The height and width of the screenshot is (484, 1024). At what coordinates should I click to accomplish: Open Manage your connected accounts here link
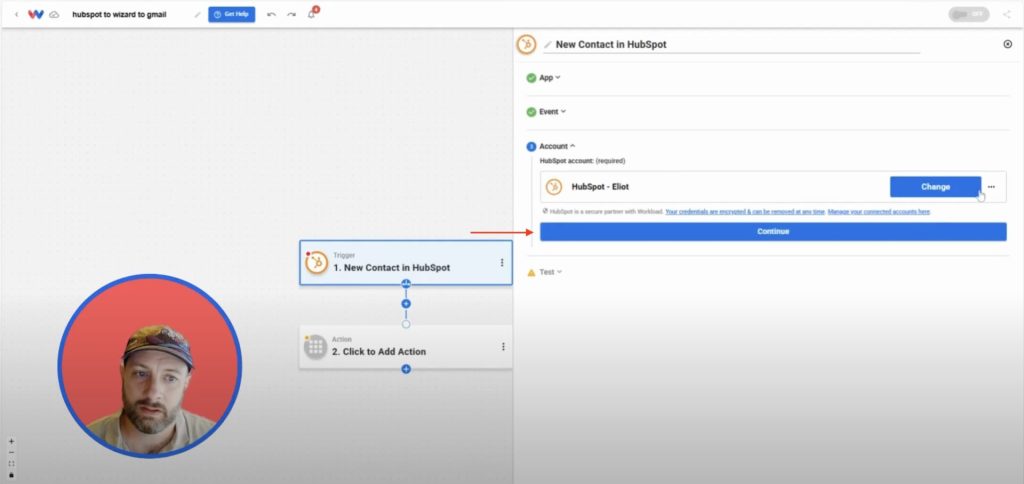(879, 212)
